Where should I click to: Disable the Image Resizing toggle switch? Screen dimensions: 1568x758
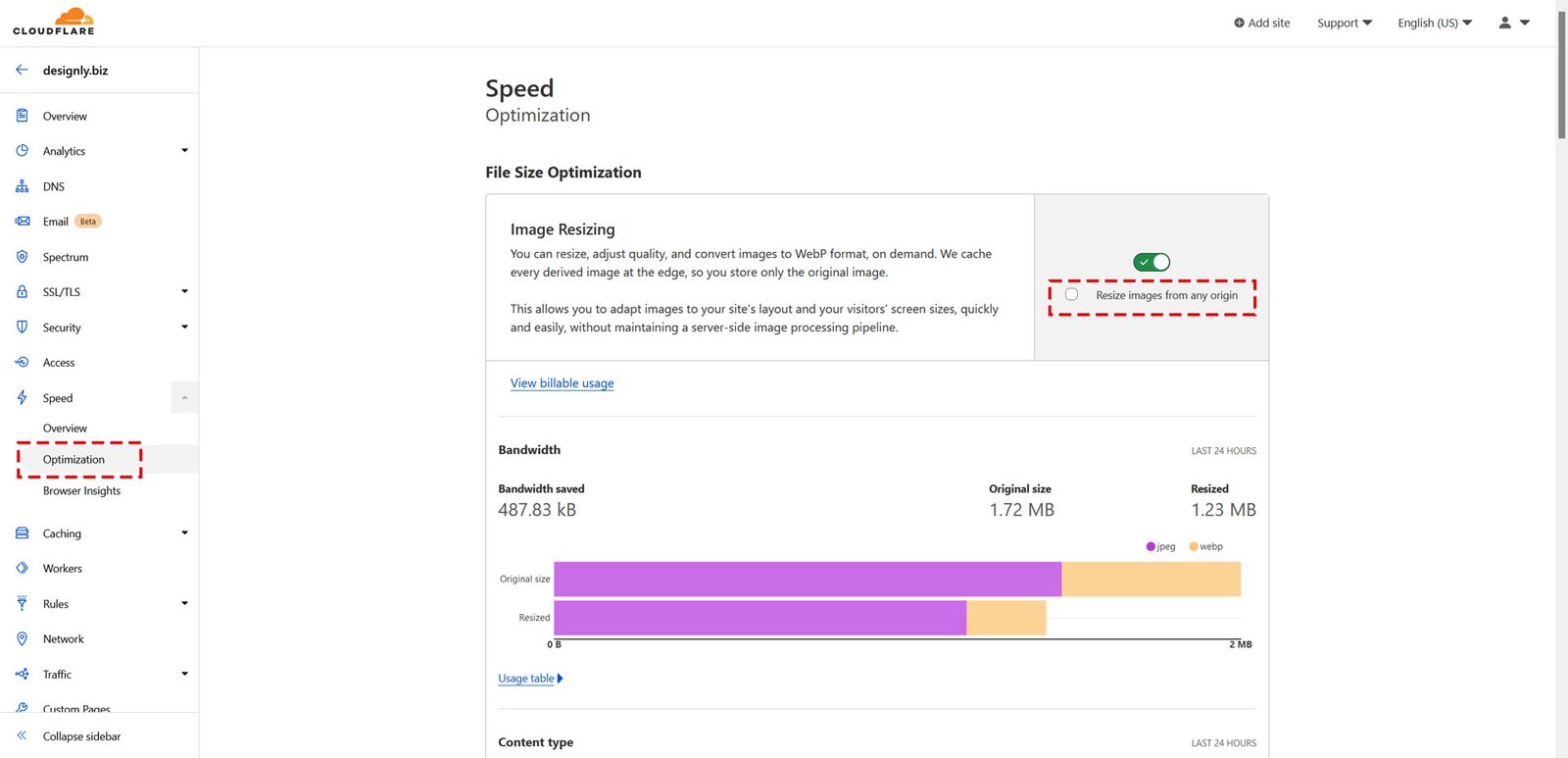click(1151, 262)
